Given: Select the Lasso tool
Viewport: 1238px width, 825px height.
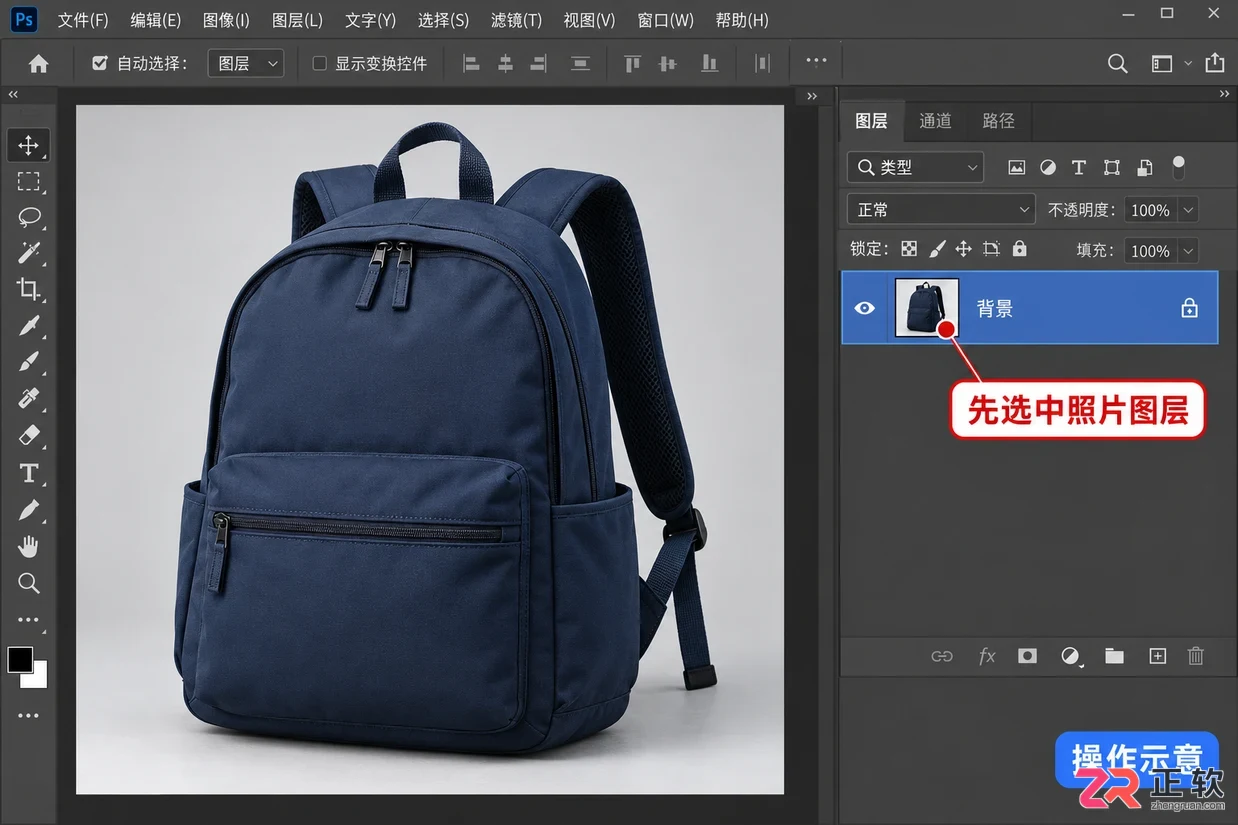Looking at the screenshot, I should tap(28, 217).
